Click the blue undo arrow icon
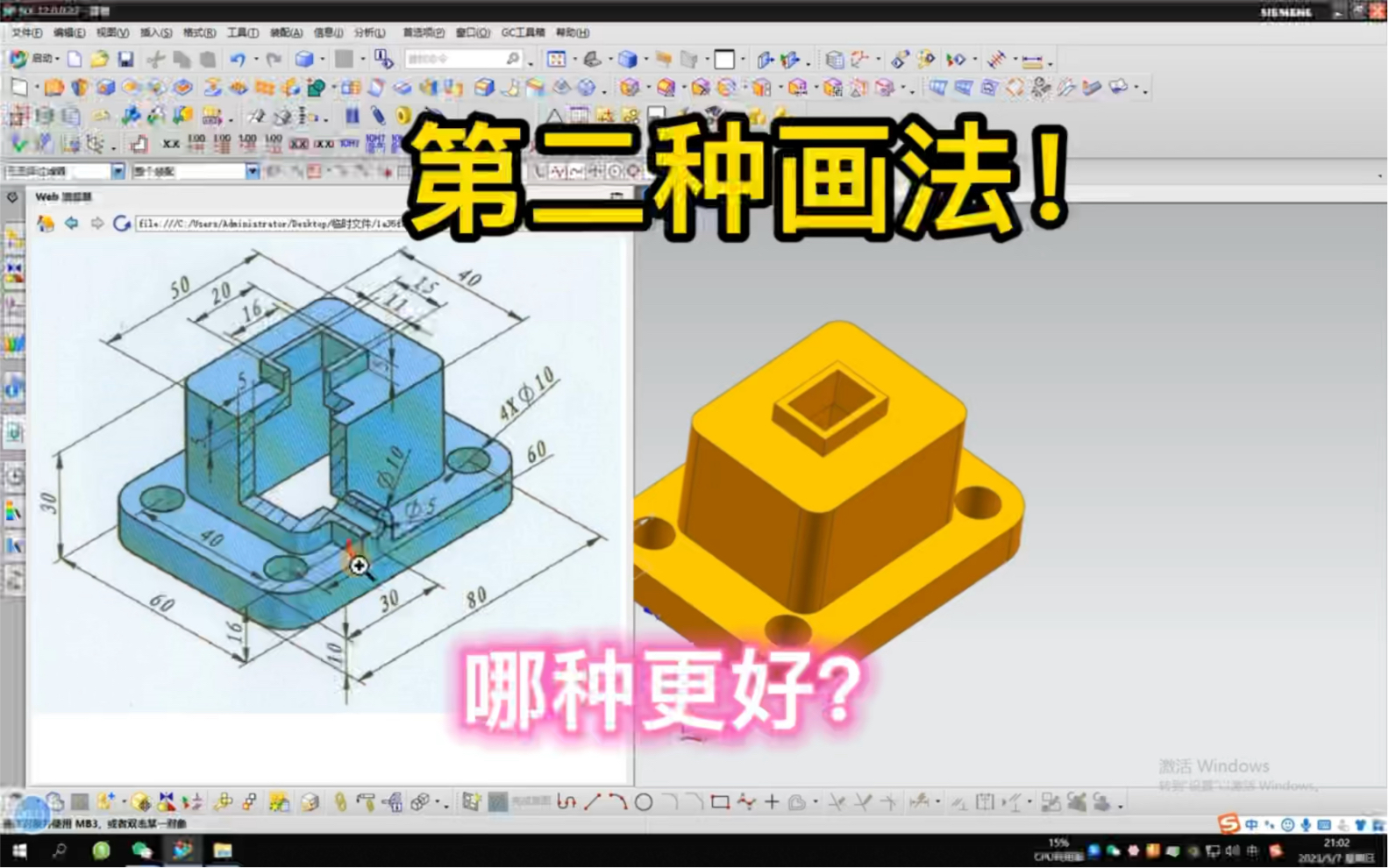This screenshot has height=868, width=1389. click(x=238, y=59)
